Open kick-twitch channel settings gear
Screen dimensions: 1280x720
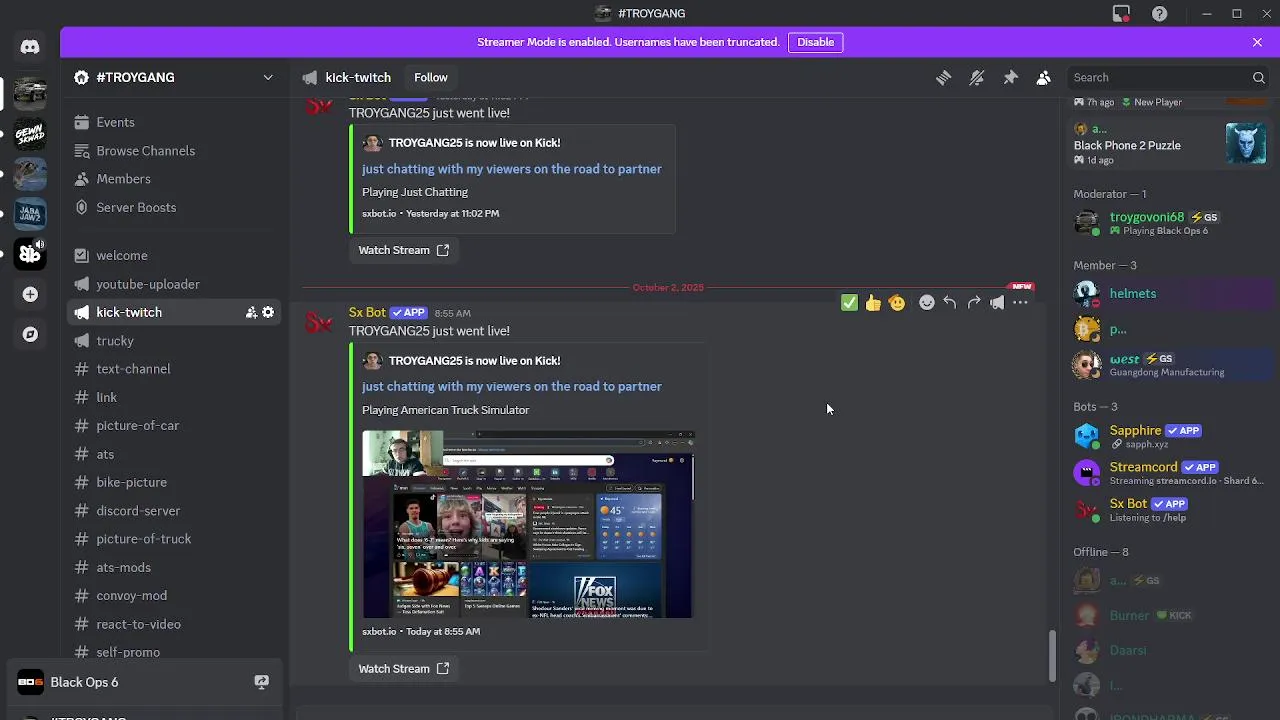click(x=268, y=312)
